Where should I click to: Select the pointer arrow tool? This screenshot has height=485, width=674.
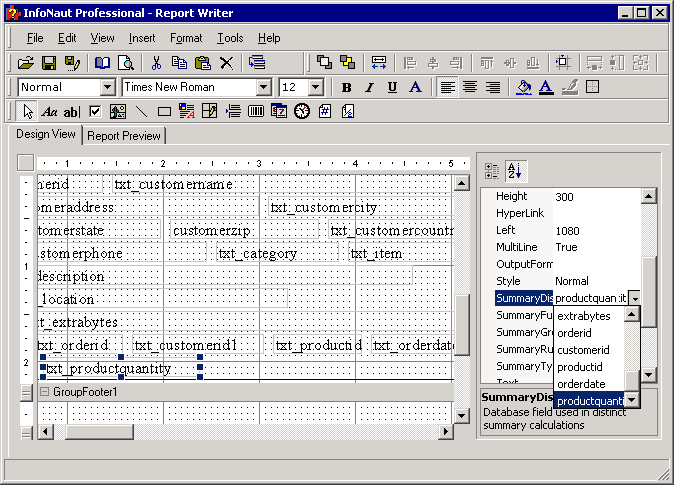tap(28, 112)
